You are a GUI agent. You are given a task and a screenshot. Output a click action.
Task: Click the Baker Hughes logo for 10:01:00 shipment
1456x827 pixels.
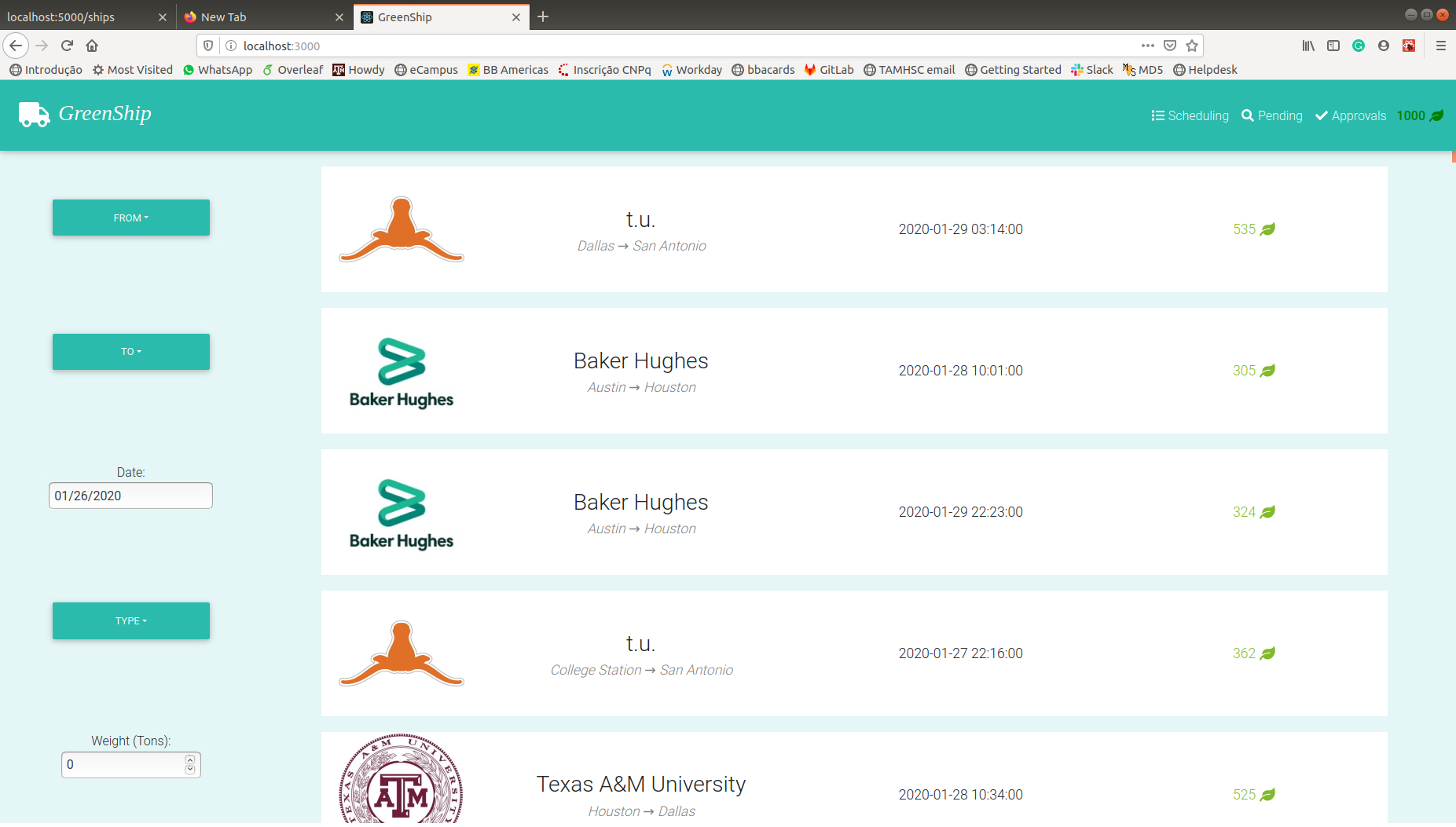coord(402,373)
